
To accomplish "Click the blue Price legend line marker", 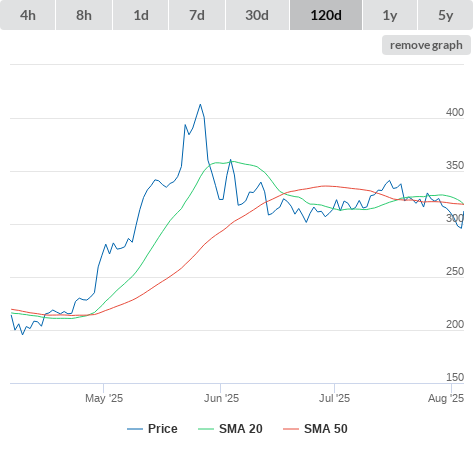I will tap(135, 429).
